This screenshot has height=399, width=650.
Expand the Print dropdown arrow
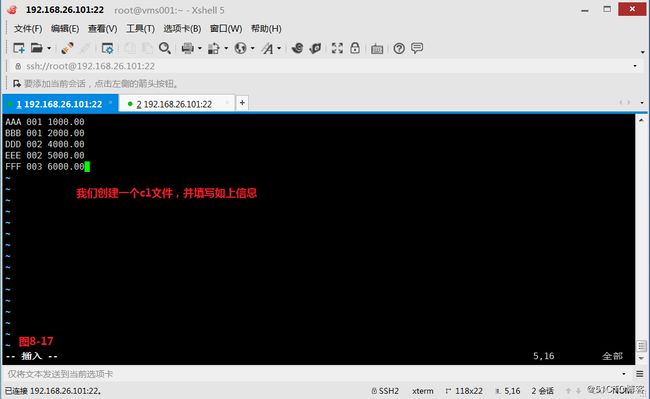point(200,48)
